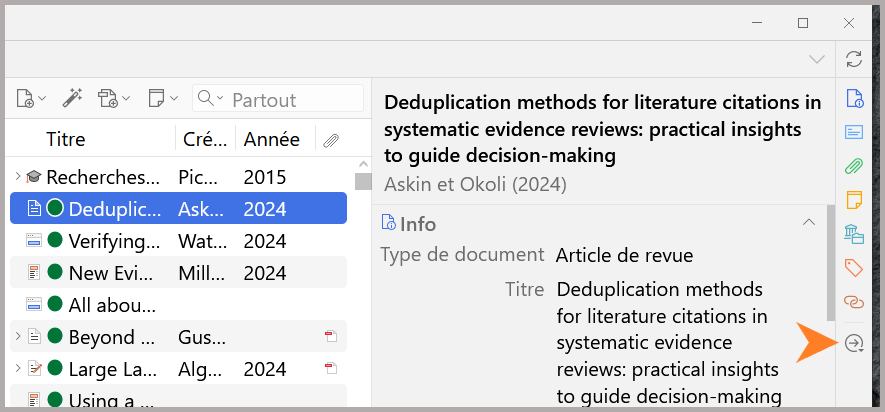Click the Locate arrow-circle icon
885x412 pixels.
coord(854,343)
